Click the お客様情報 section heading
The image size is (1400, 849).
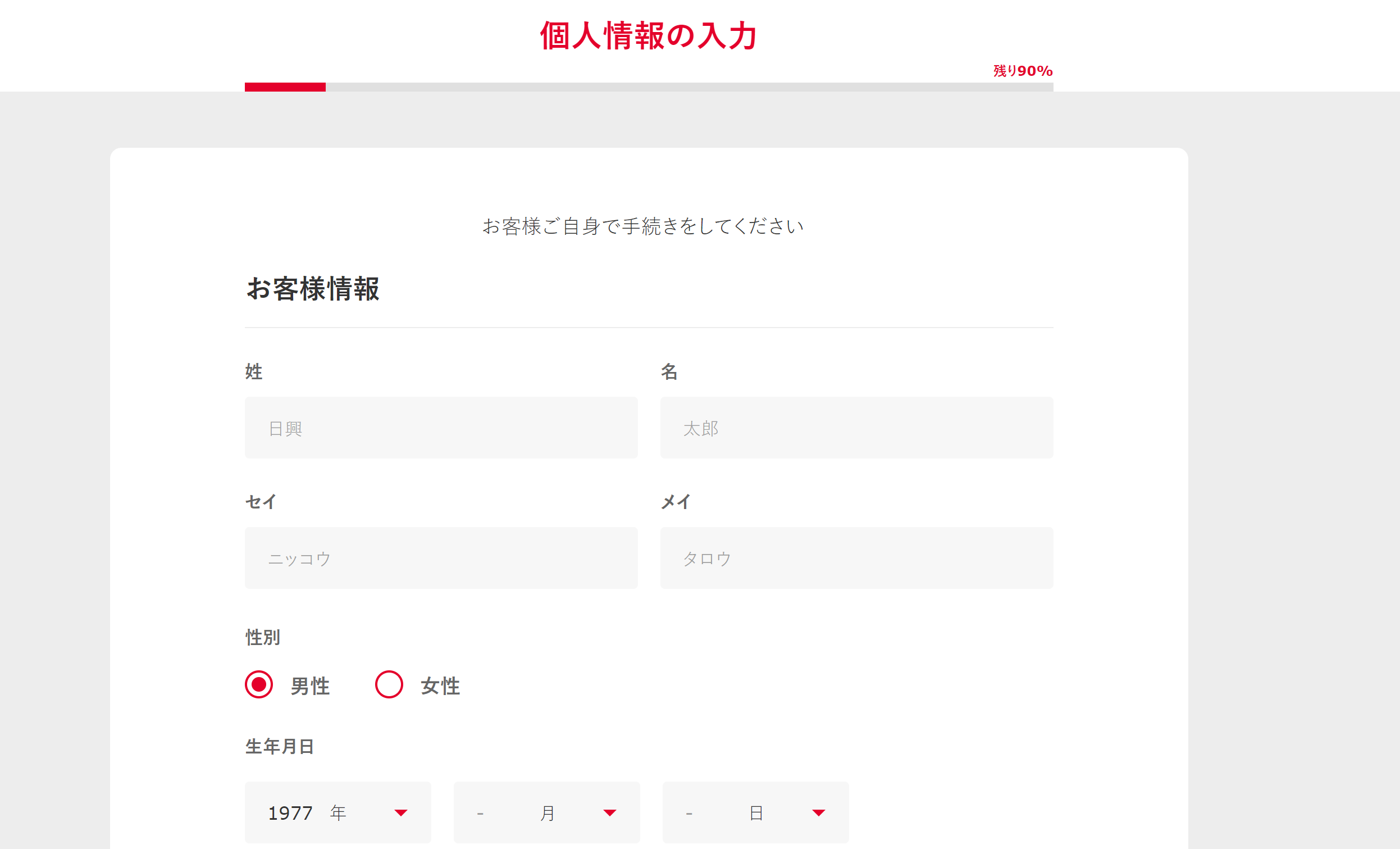[x=314, y=290]
